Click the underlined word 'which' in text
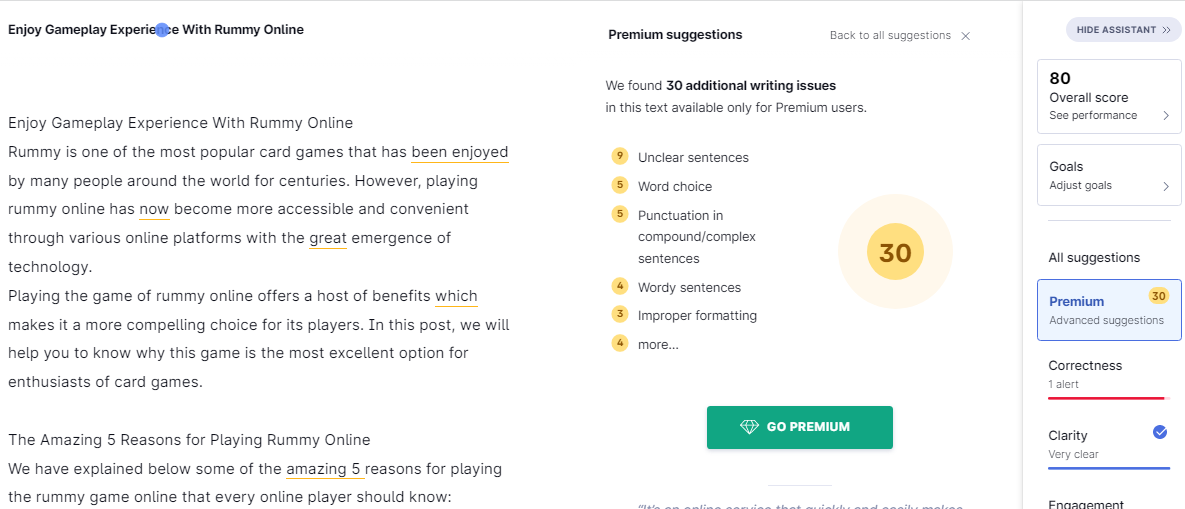1185x509 pixels. pos(456,296)
